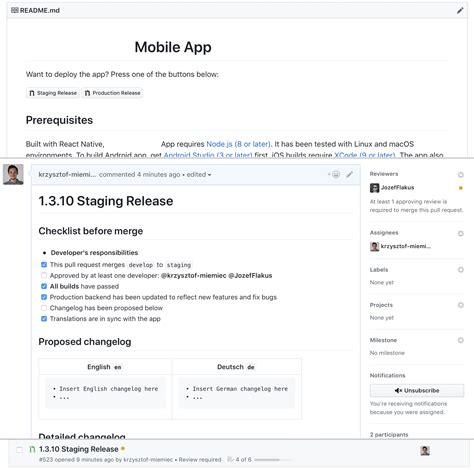
Task: Edit the comment using the pencil icon
Action: coord(349,174)
